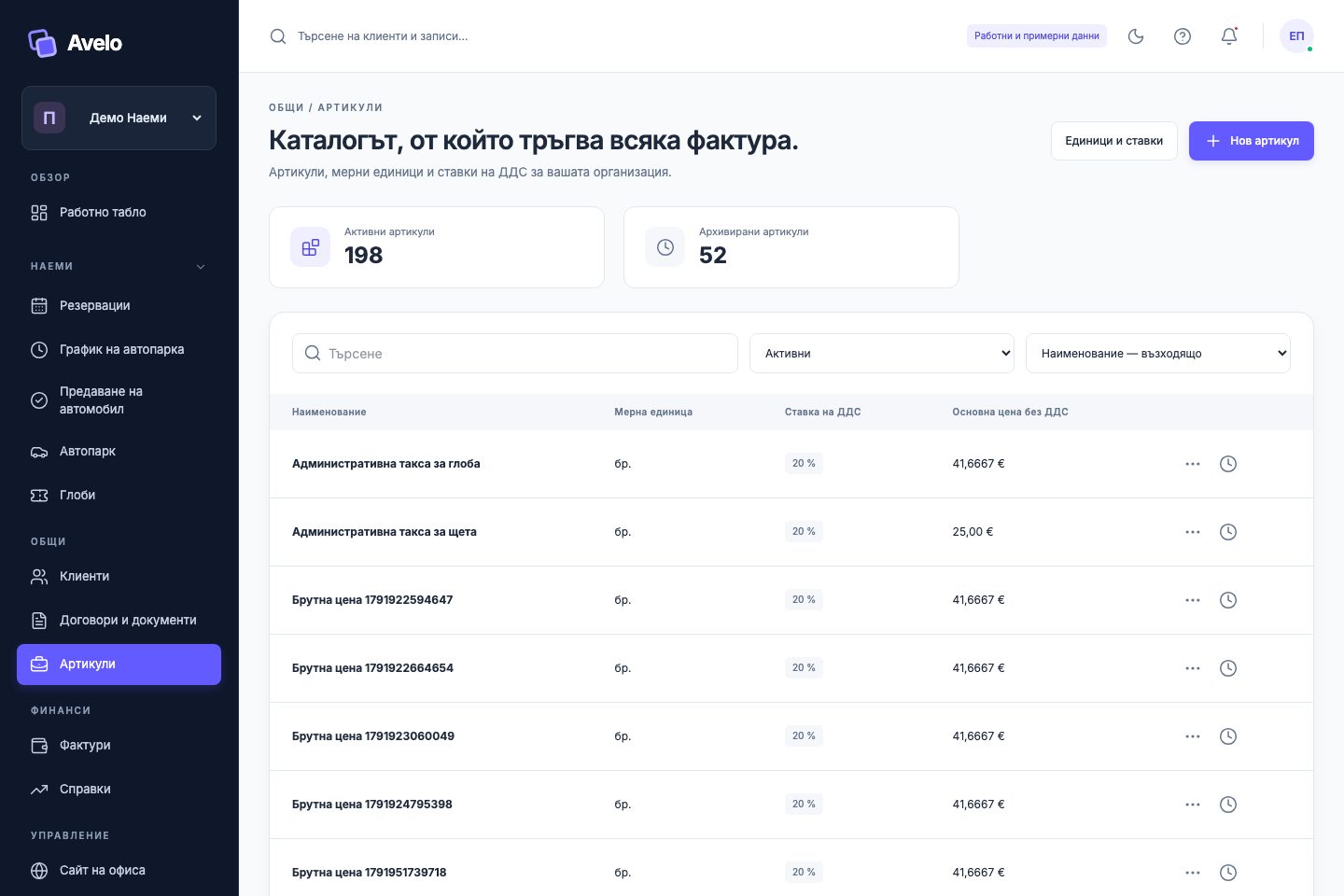Select the 25,00 € price cell

pos(973,532)
